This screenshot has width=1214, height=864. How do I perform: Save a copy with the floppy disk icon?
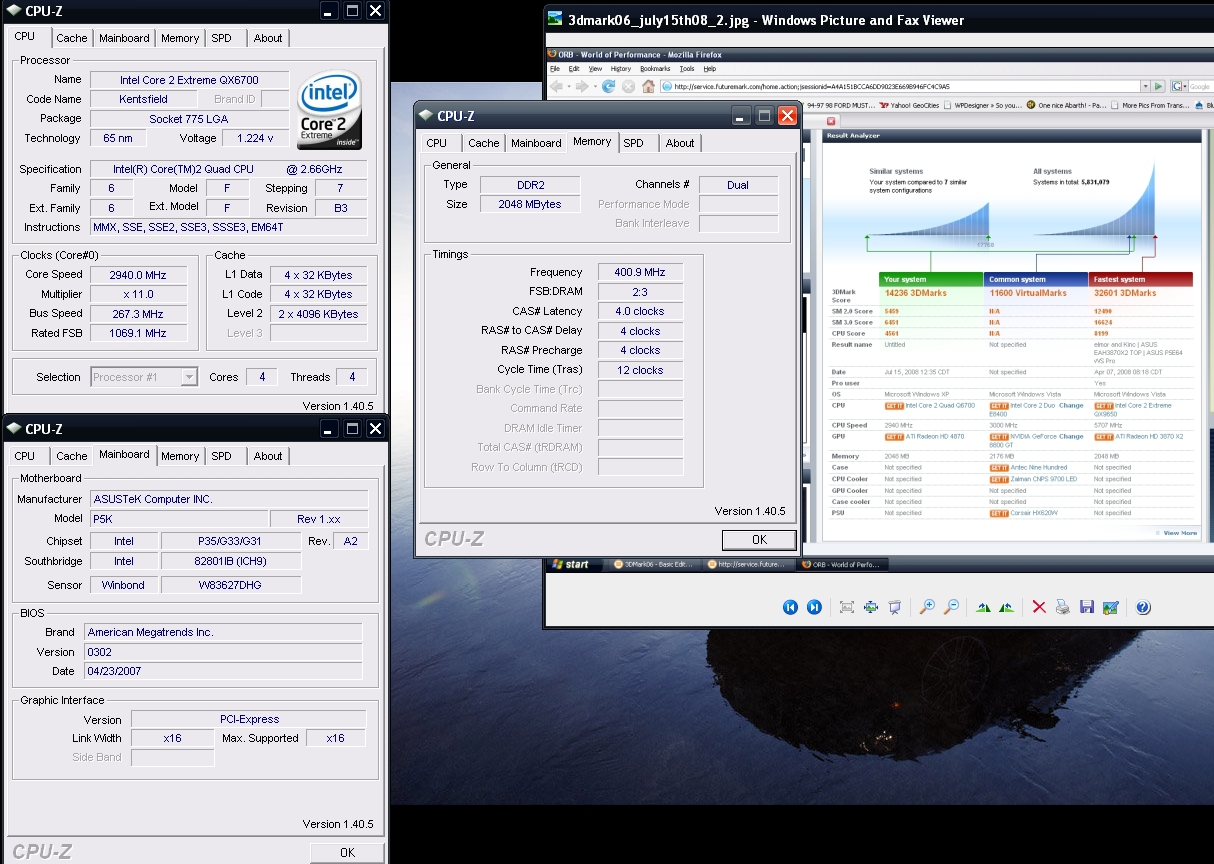click(x=1086, y=607)
